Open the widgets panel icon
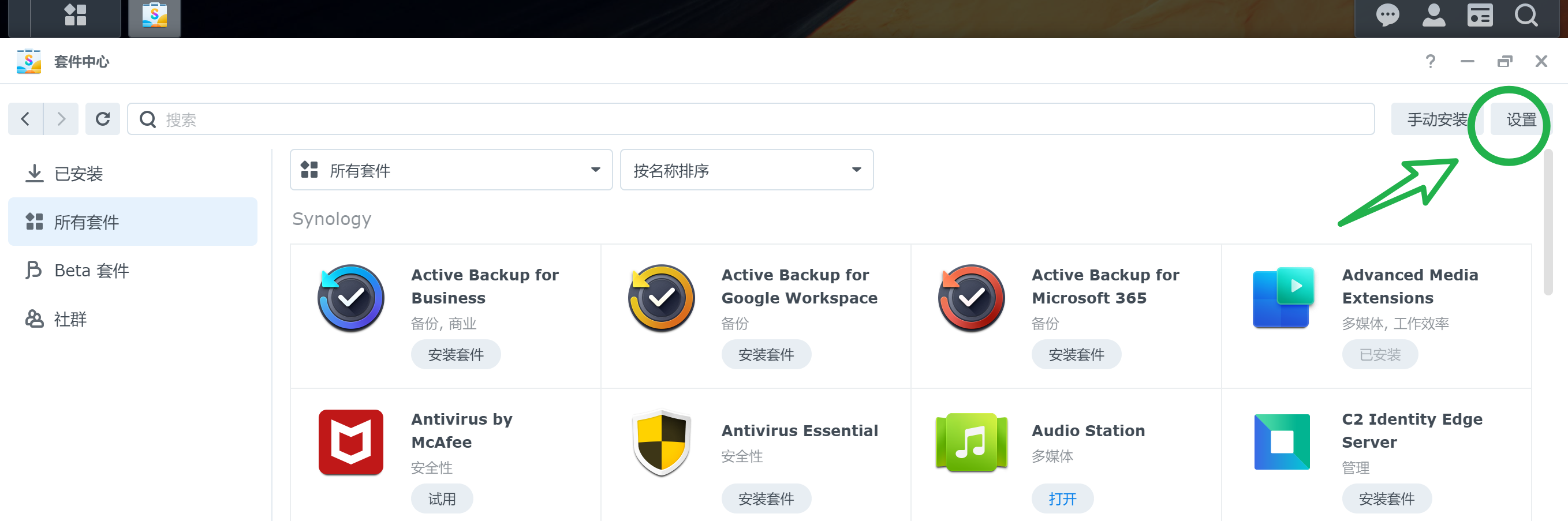This screenshot has height=521, width=1568. (1479, 15)
